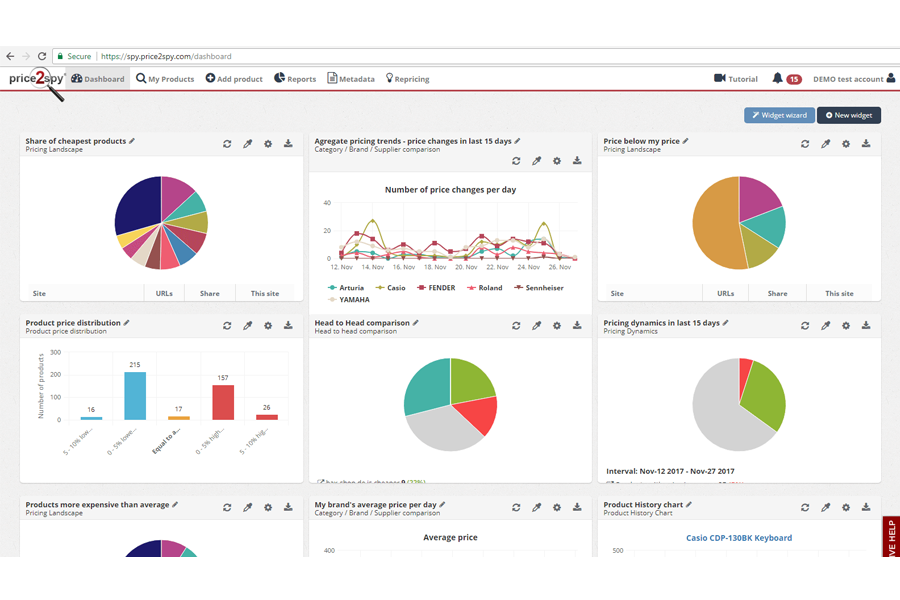Open the notifications bell icon
This screenshot has height=600, width=900.
click(778, 79)
